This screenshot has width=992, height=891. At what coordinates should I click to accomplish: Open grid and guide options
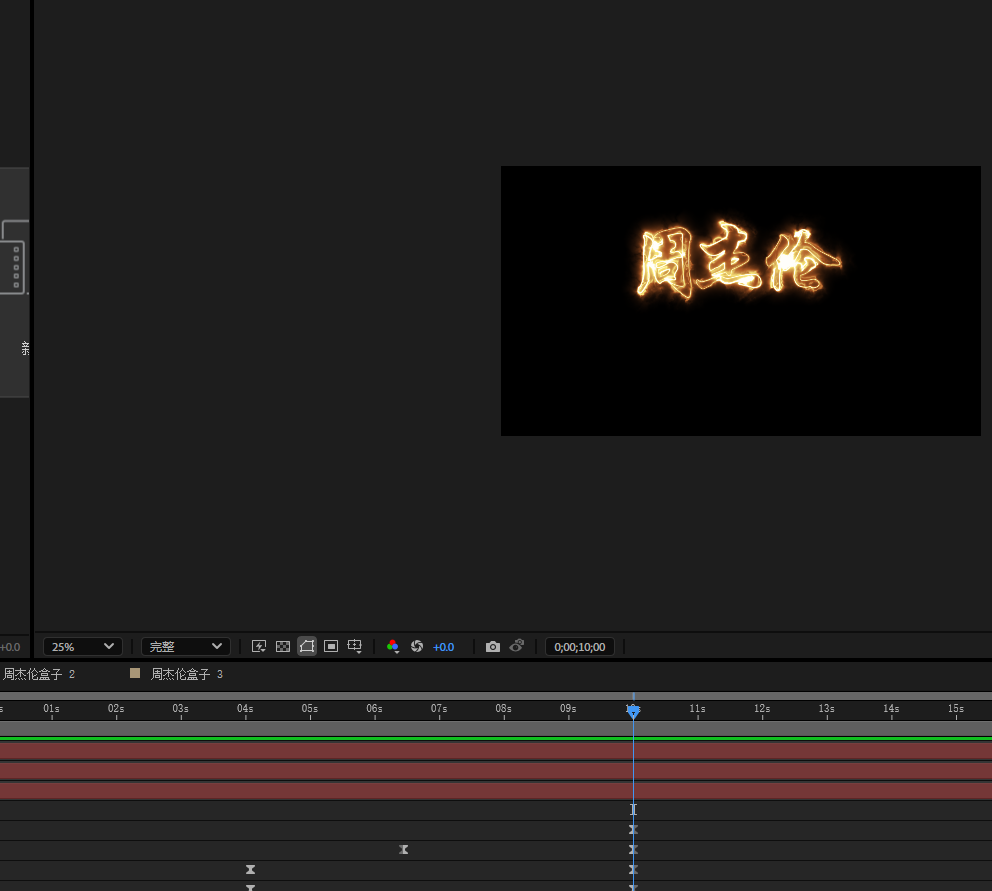point(355,647)
